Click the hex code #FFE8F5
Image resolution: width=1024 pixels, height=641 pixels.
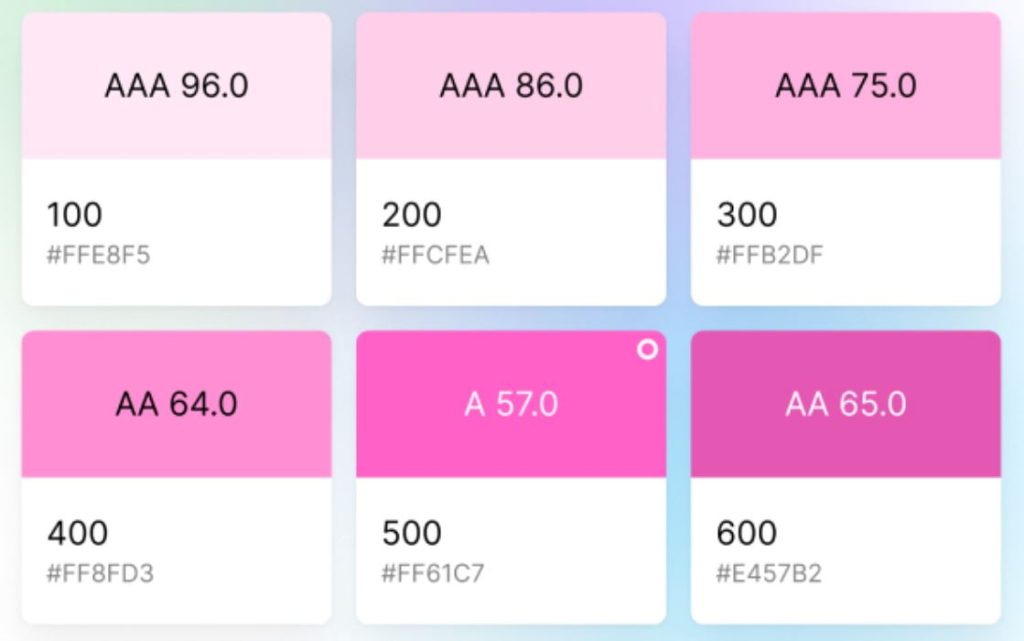click(98, 255)
